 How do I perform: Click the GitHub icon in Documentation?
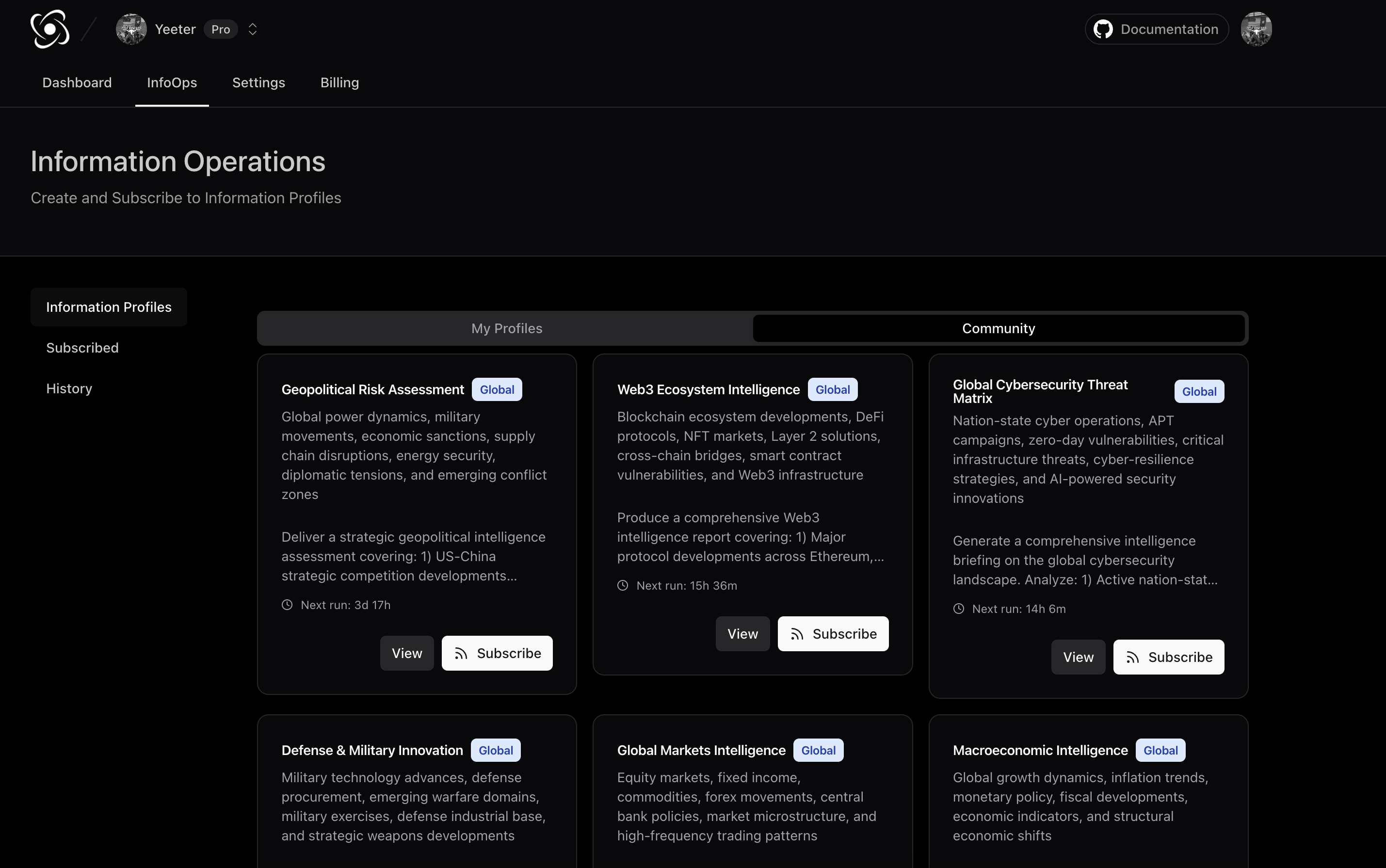(x=1103, y=29)
